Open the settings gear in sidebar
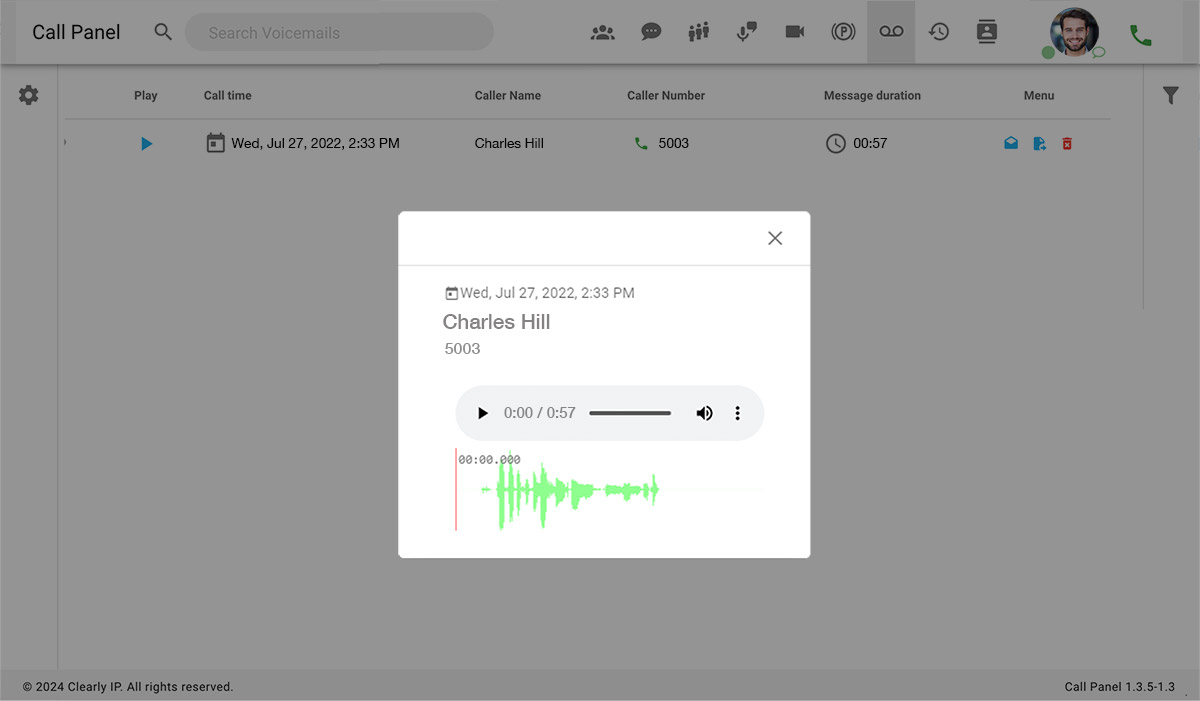This screenshot has width=1200, height=701. (x=29, y=95)
